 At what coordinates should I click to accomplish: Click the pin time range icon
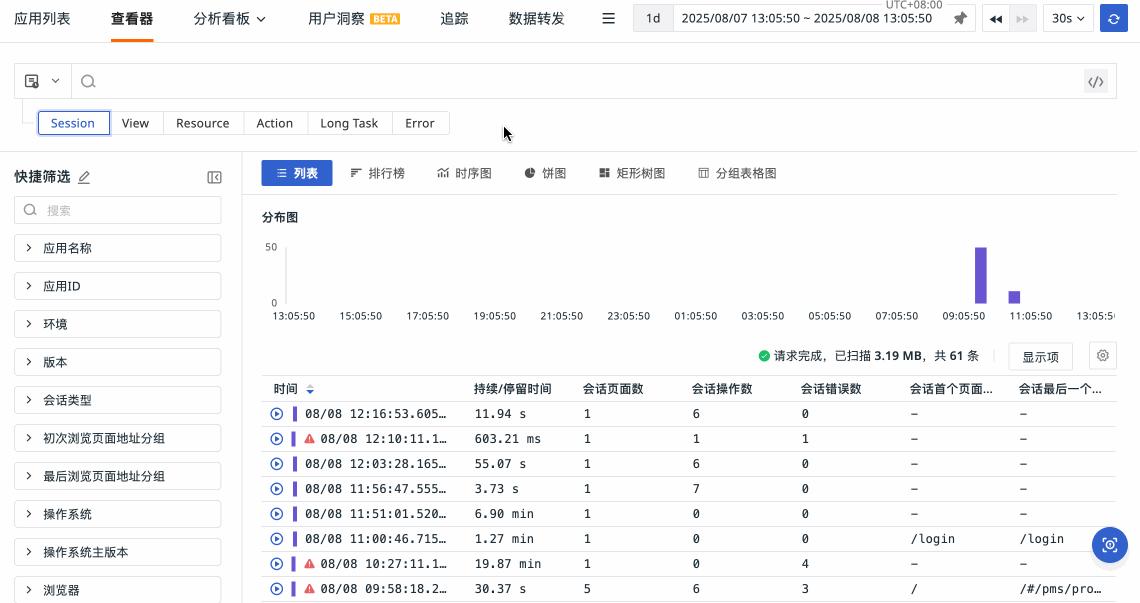point(960,19)
